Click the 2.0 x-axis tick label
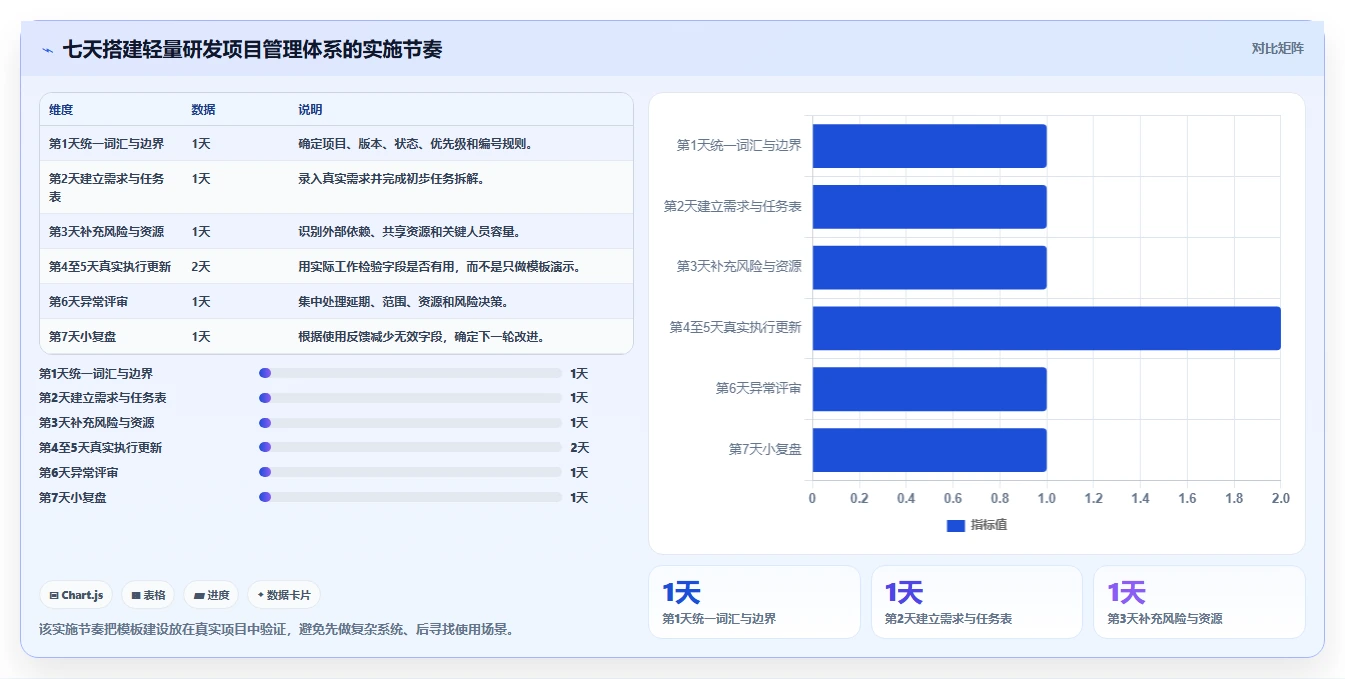 1280,498
